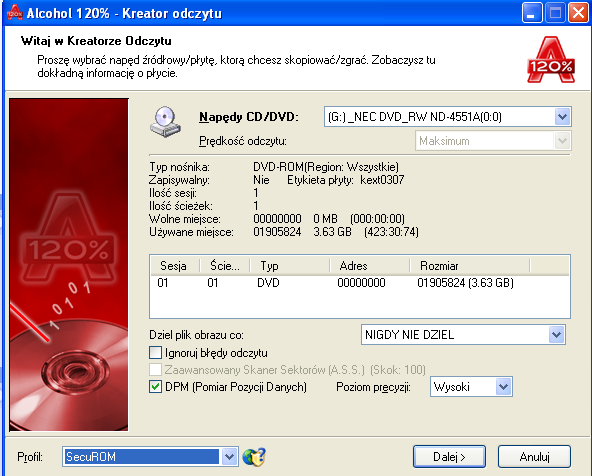Click disc label value kext0307
This screenshot has width=592, height=476.
pyautogui.click(x=382, y=180)
